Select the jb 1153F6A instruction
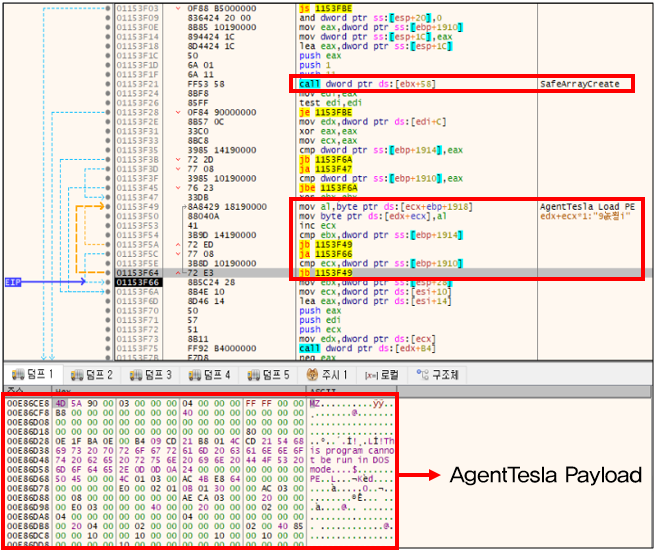The height and width of the screenshot is (551, 657). 326,160
